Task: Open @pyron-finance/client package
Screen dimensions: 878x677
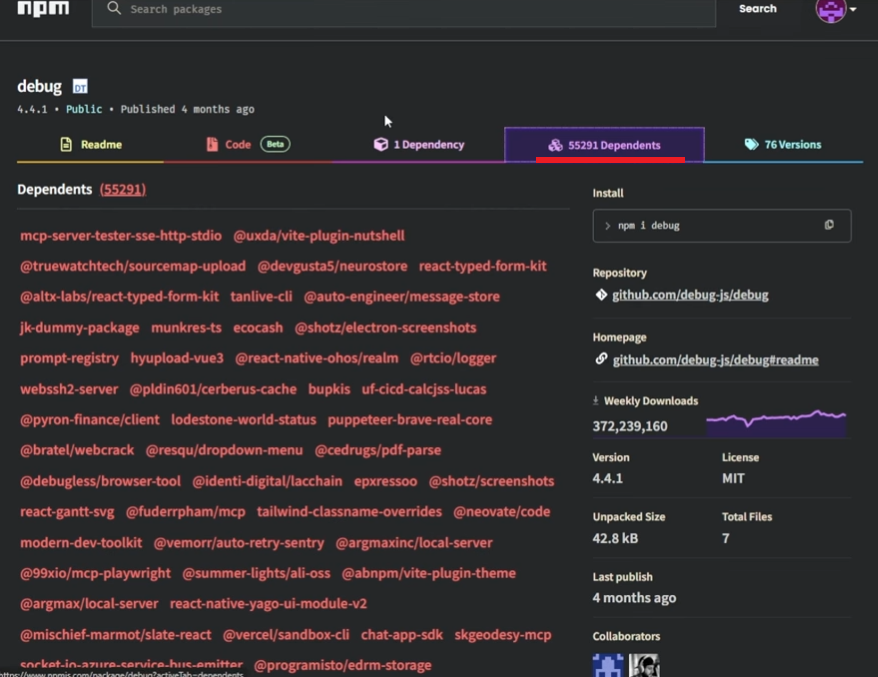Action: point(90,420)
